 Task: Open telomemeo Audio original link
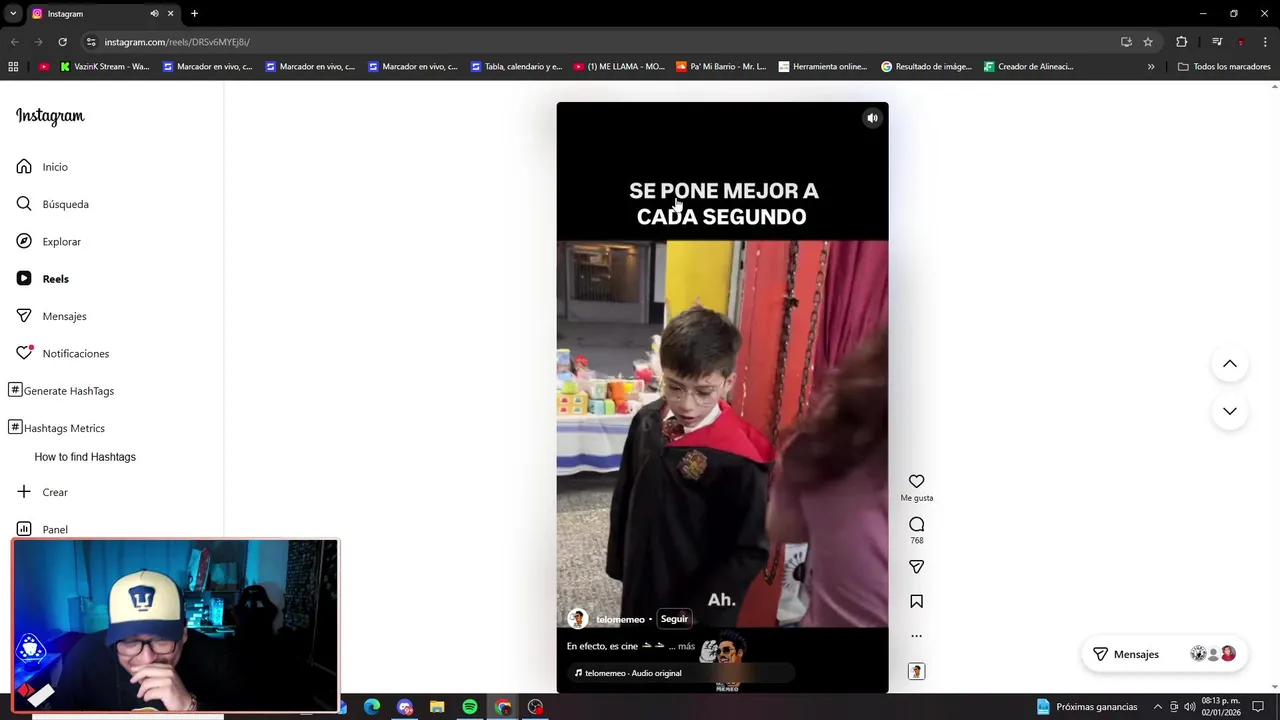coord(633,673)
